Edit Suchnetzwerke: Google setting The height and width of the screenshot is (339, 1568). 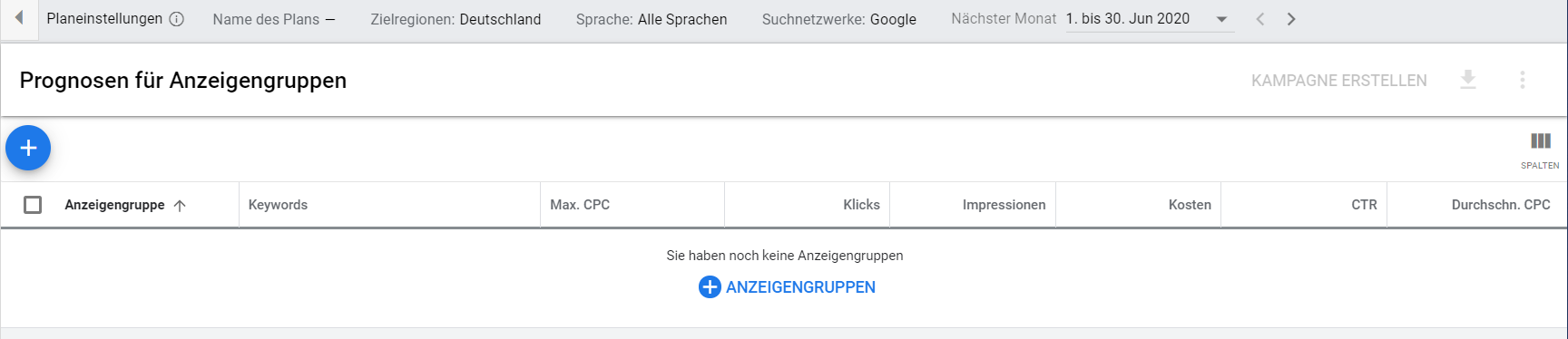(x=839, y=19)
